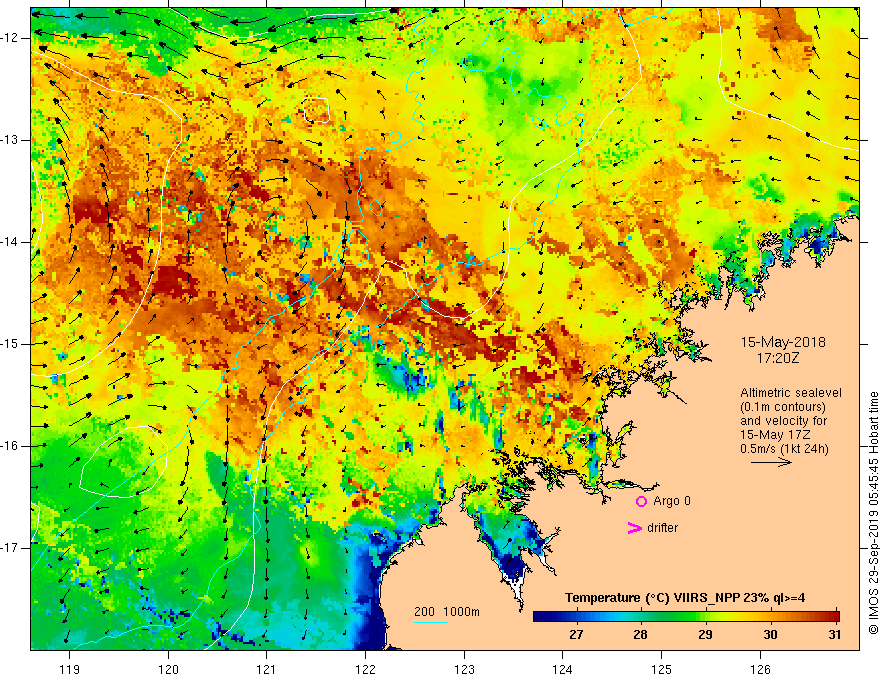
Task: Click the temperature color bar
Action: [686, 616]
